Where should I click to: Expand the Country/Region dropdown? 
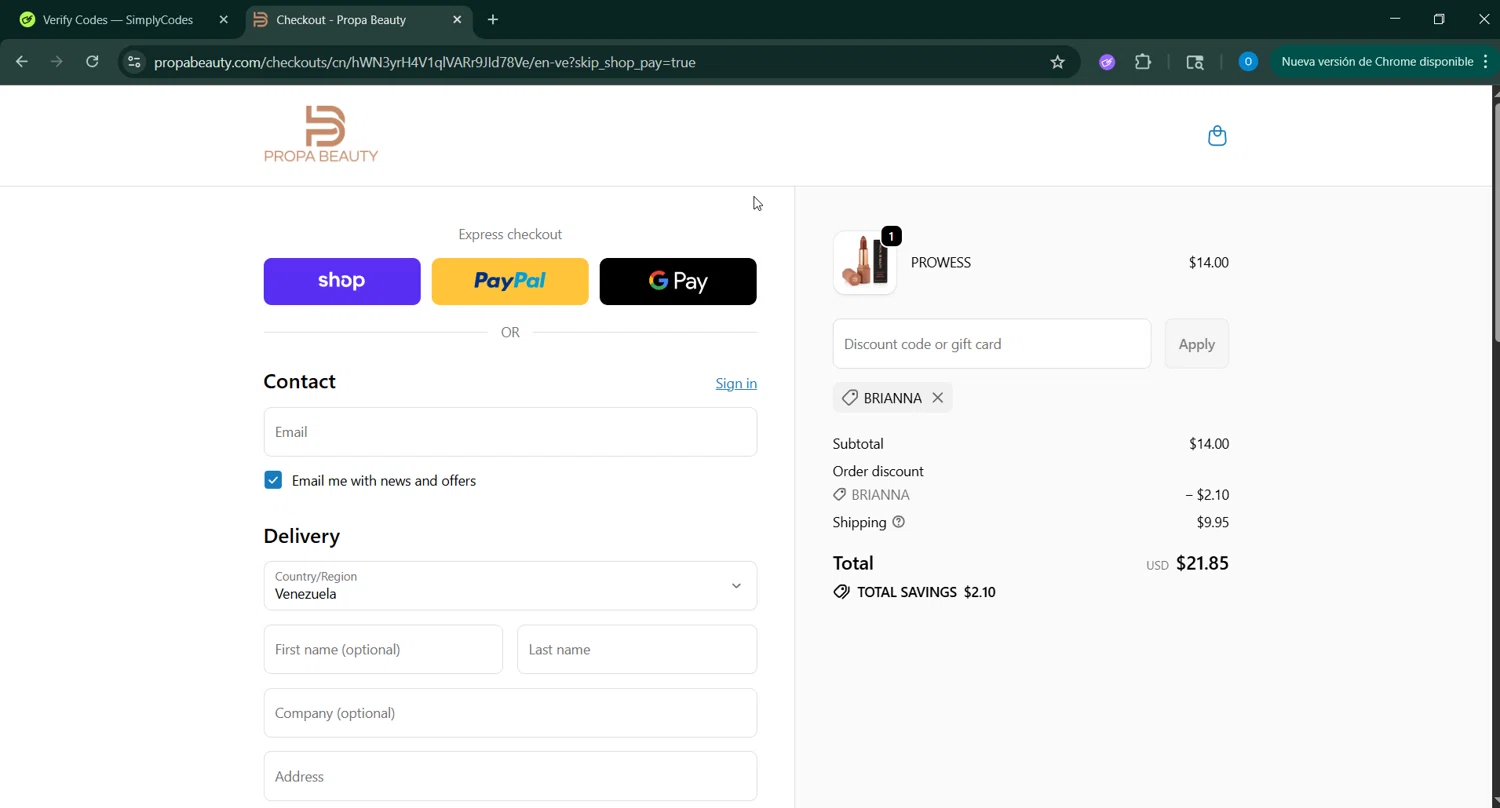tap(510, 586)
